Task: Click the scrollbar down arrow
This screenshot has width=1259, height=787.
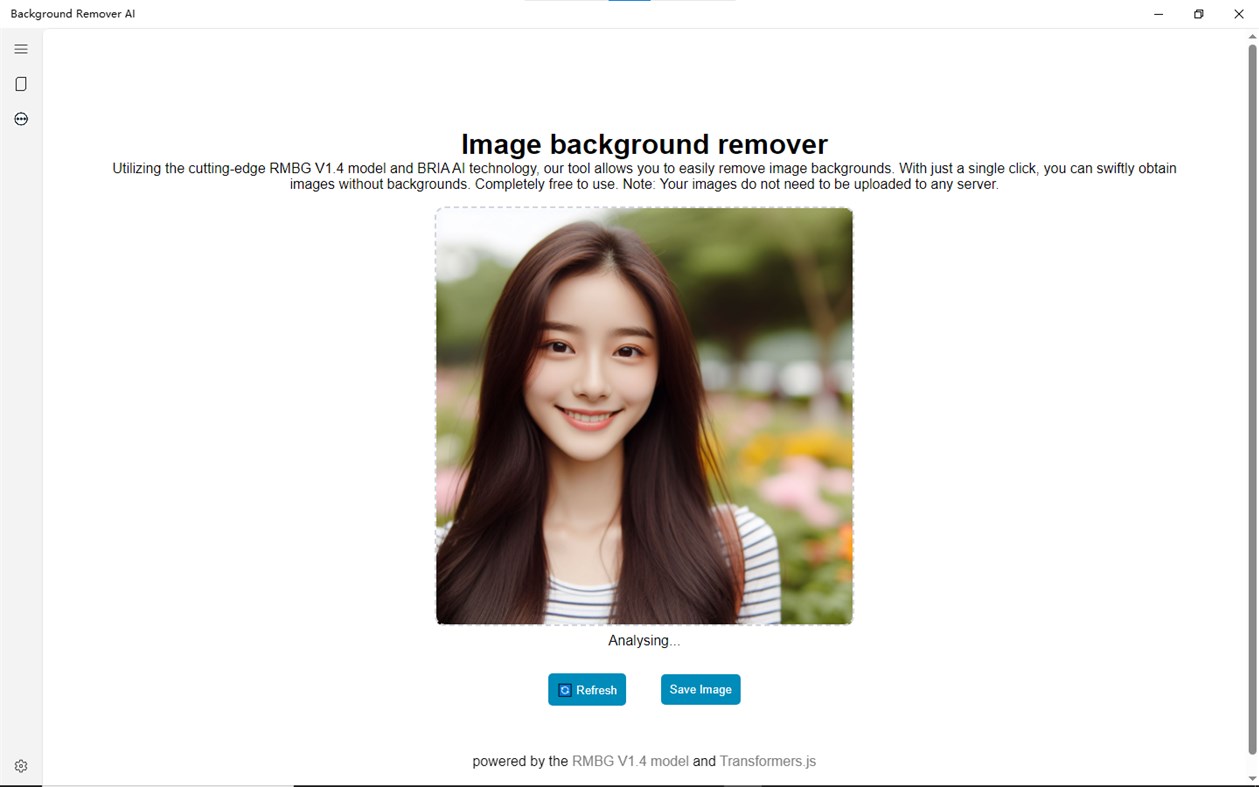Action: point(1251,779)
